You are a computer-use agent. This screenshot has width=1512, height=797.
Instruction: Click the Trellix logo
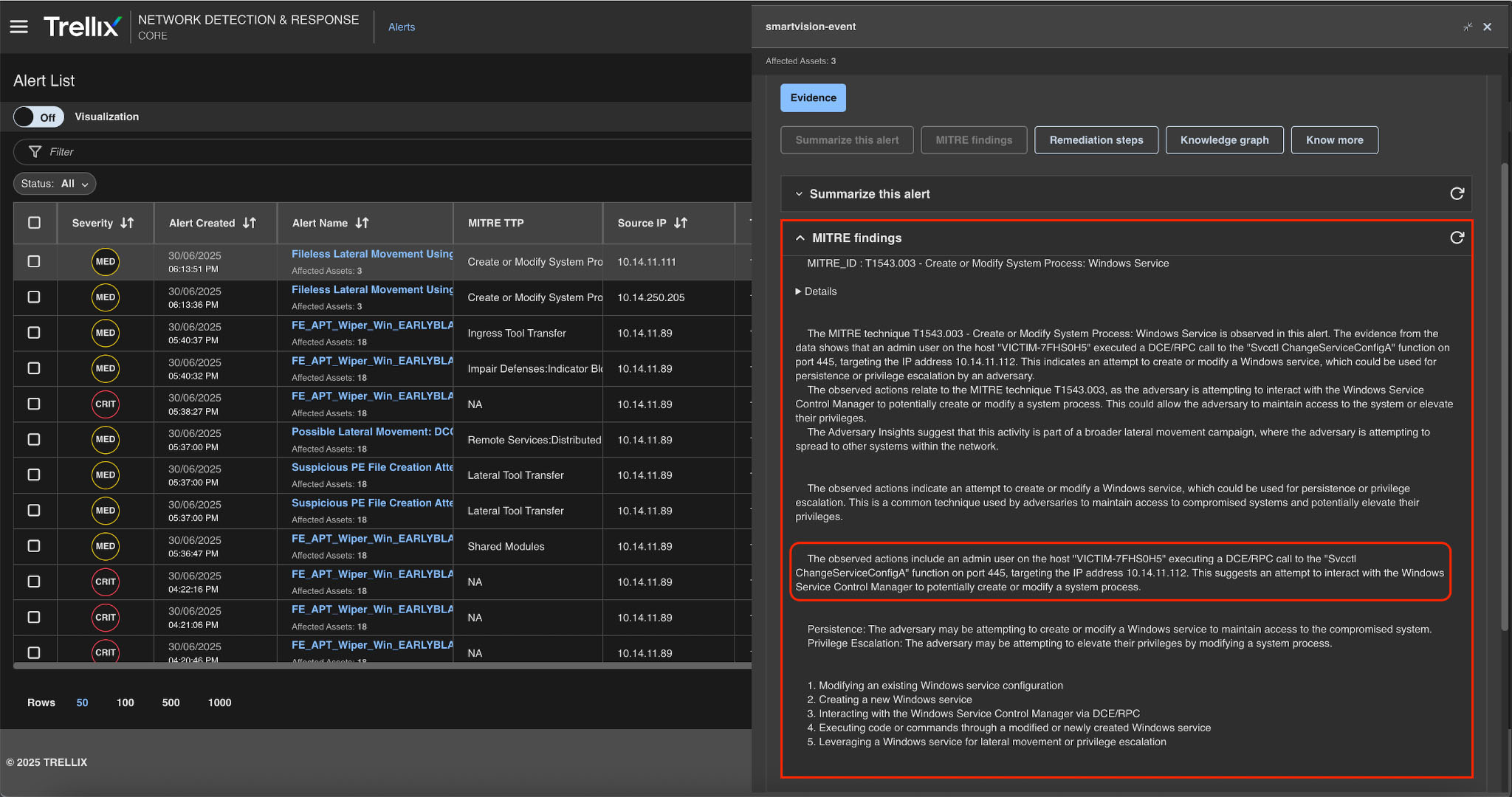(x=81, y=27)
